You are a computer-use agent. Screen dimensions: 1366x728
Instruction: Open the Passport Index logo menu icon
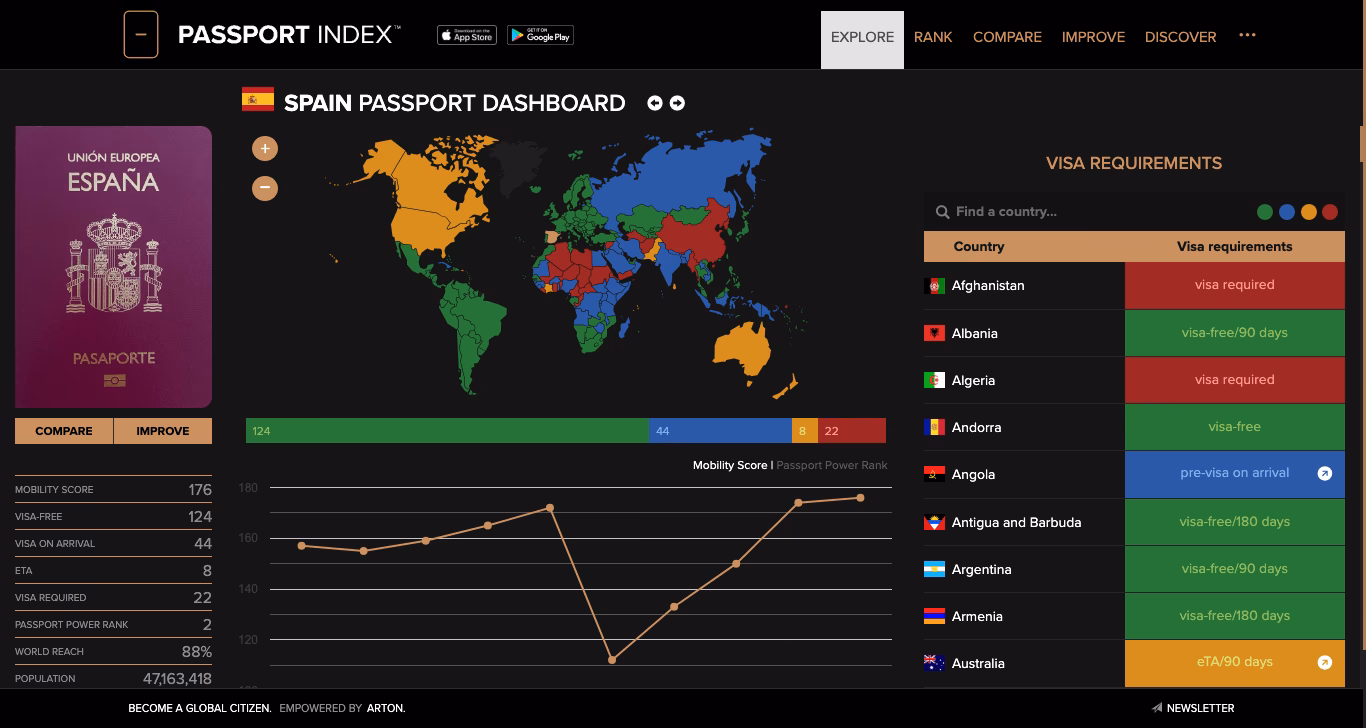point(141,35)
